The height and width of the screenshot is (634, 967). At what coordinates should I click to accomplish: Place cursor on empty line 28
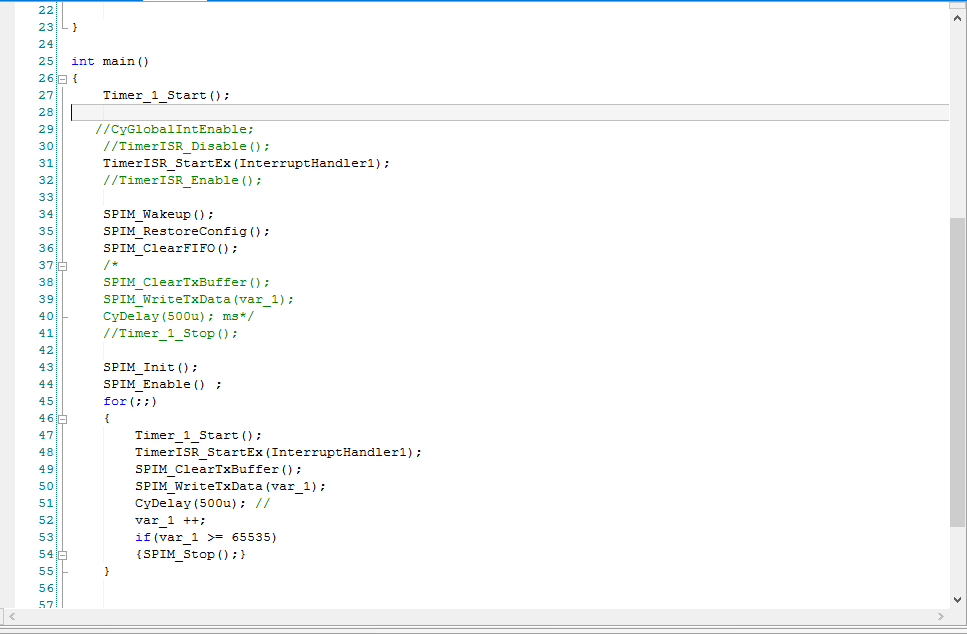click(x=510, y=112)
